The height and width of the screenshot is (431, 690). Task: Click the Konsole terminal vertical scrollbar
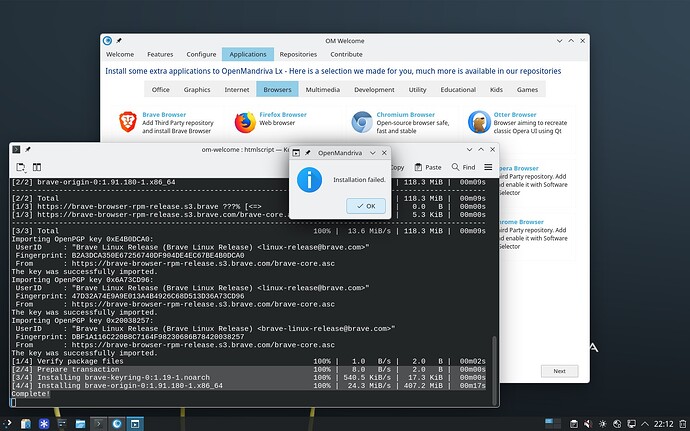pyautogui.click(x=494, y=370)
